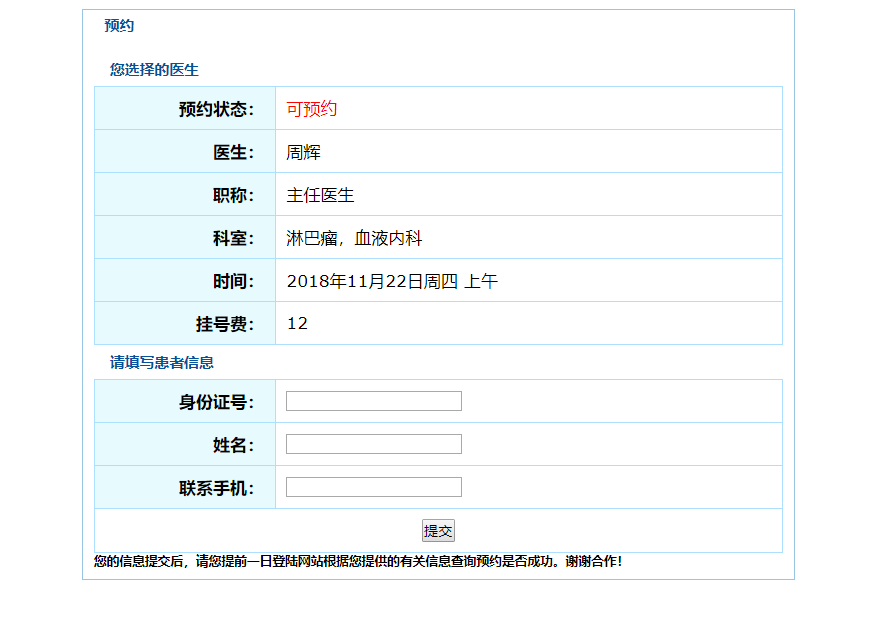Submit the form with 提交 button
Viewport: 891px width, 618px height.
[438, 531]
